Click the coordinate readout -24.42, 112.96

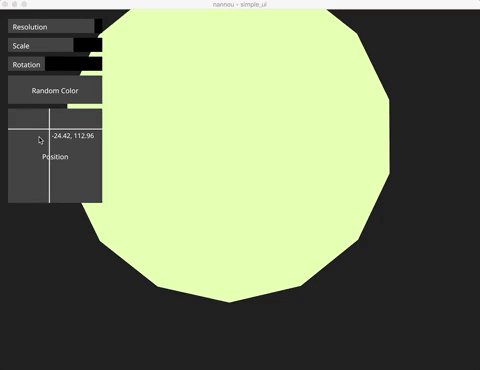pos(73,136)
